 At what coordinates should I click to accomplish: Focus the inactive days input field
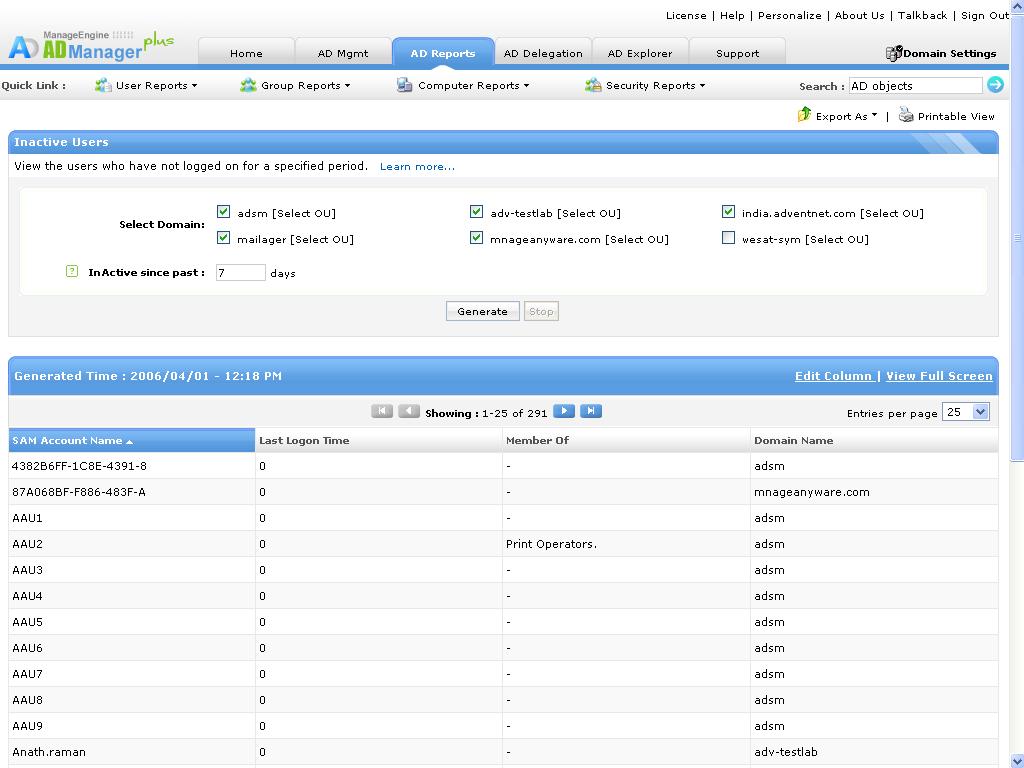coord(240,273)
